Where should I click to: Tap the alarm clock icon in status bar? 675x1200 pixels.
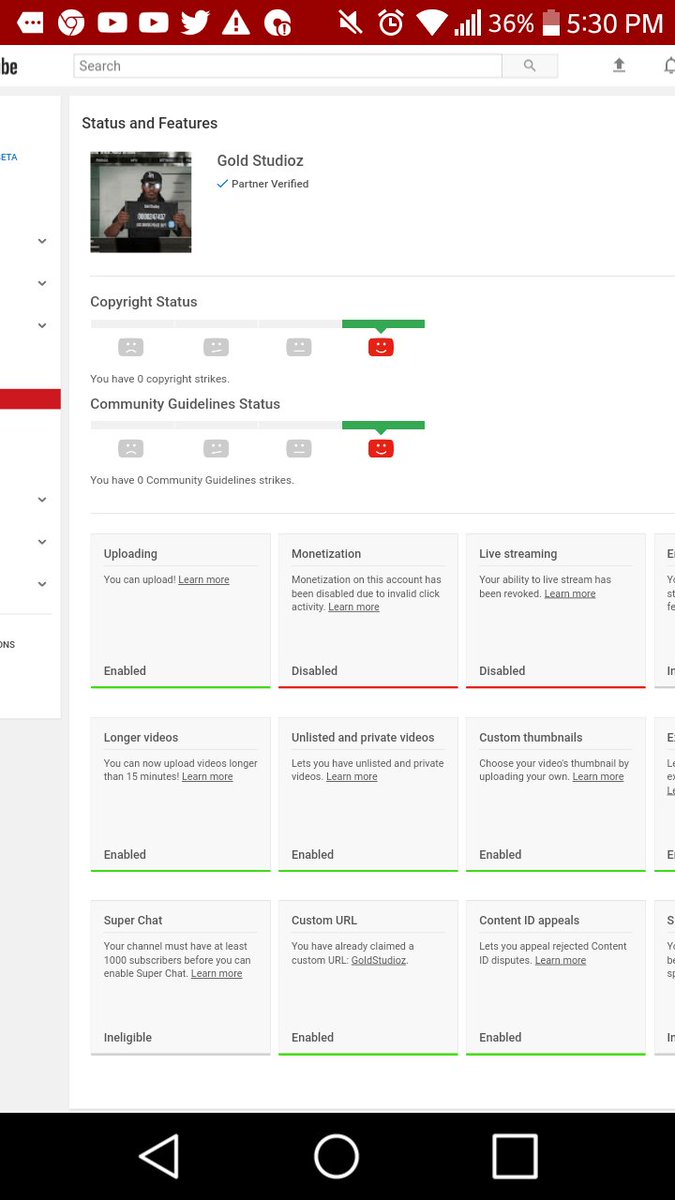pos(391,22)
